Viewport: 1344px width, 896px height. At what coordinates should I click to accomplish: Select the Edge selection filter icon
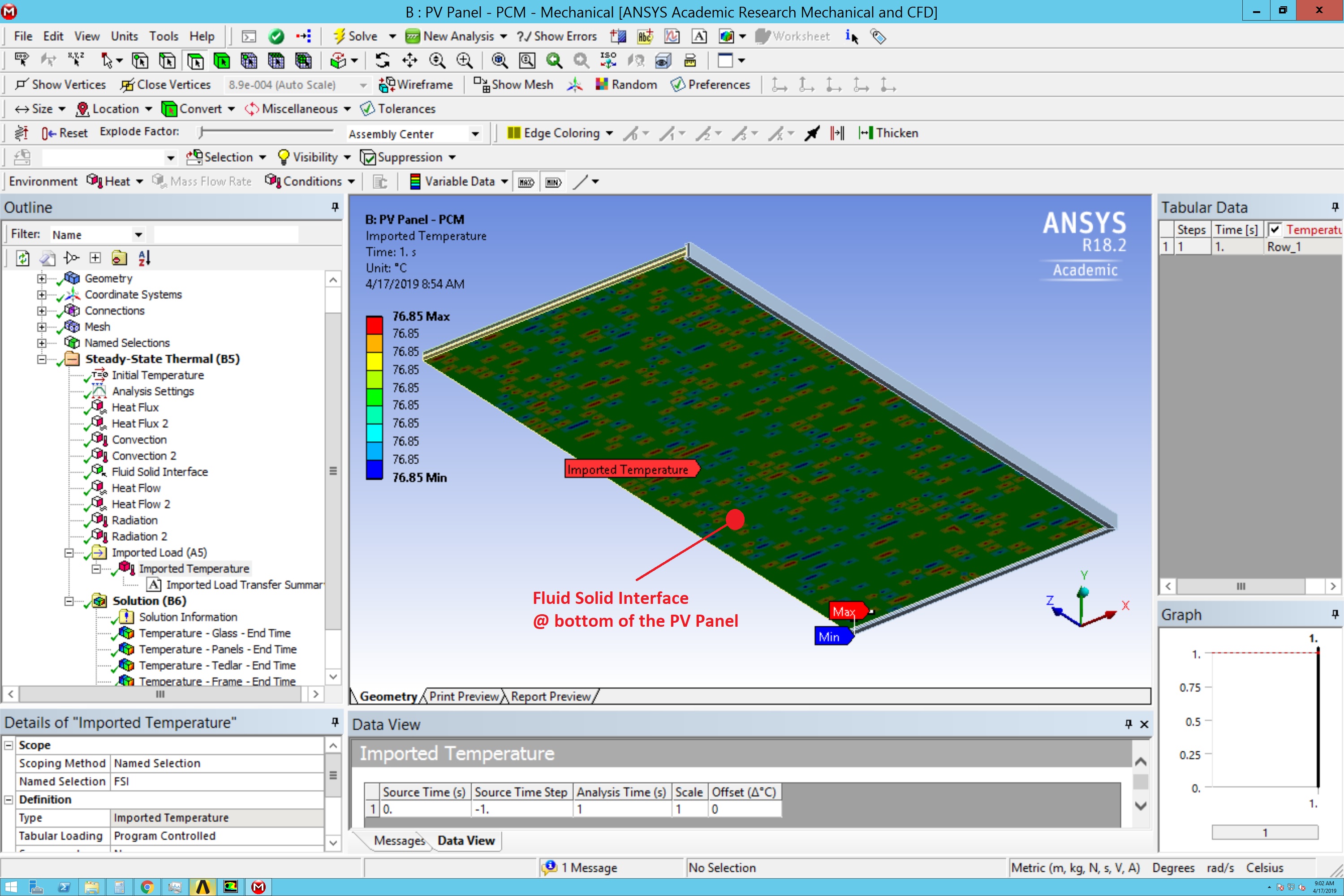(x=168, y=60)
